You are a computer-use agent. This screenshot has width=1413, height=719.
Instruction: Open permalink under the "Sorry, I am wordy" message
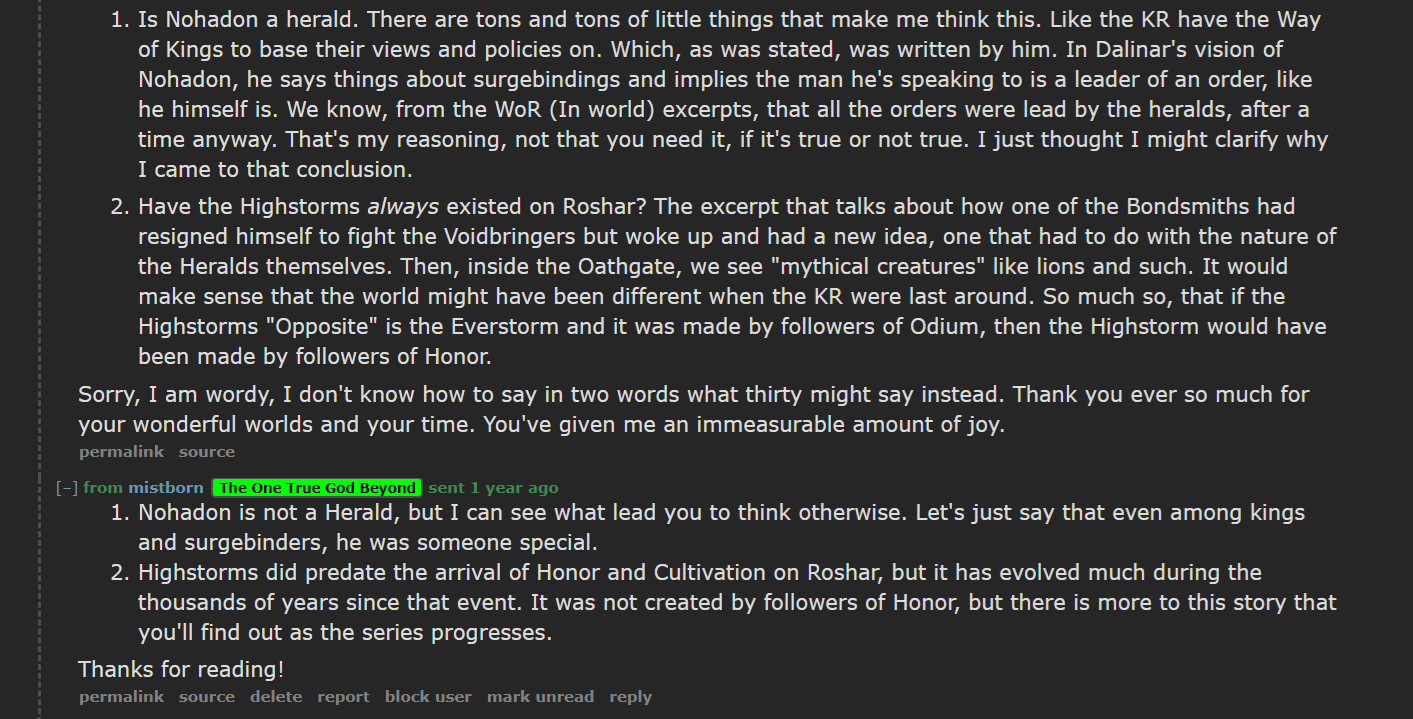[x=121, y=452]
